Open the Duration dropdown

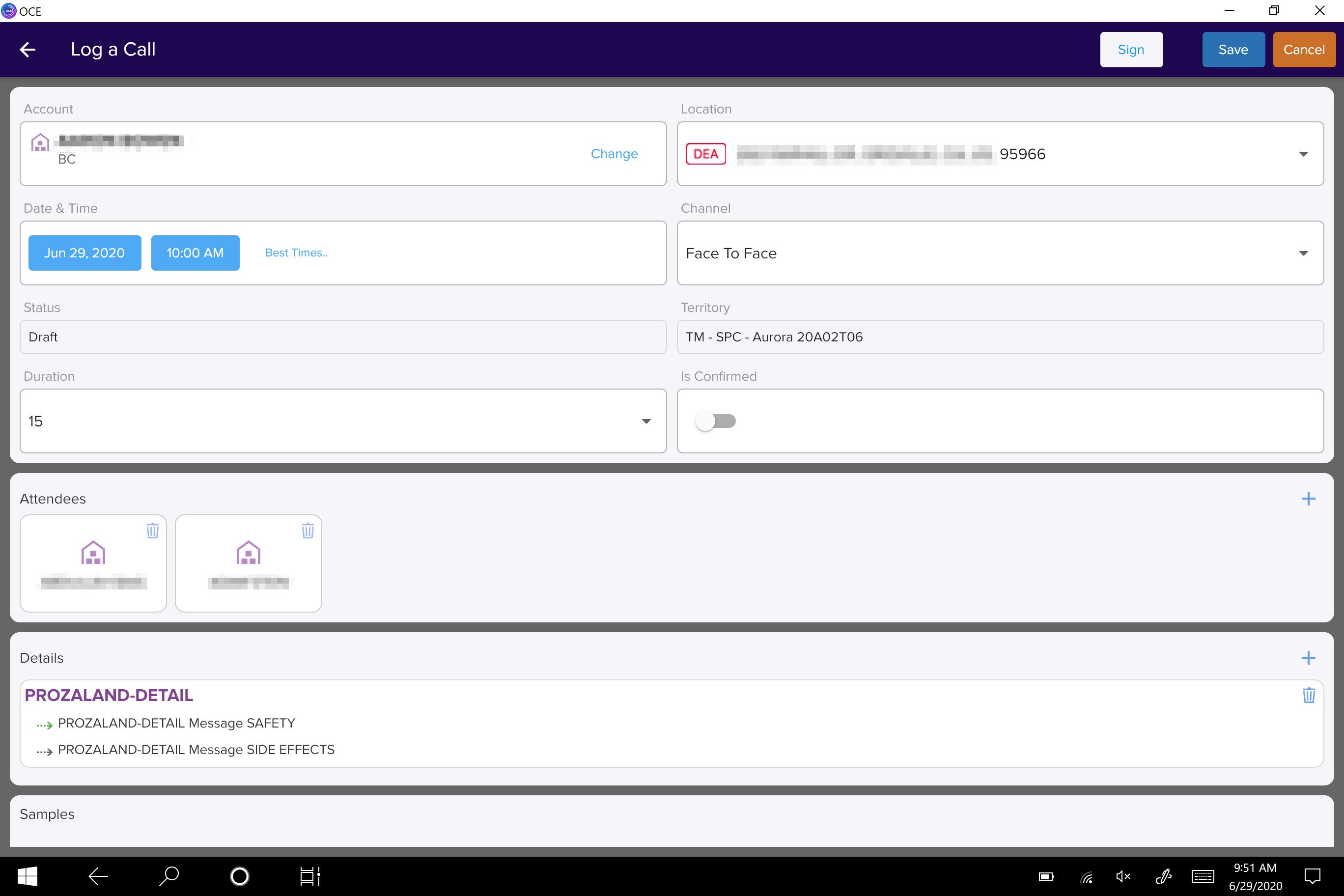tap(646, 421)
